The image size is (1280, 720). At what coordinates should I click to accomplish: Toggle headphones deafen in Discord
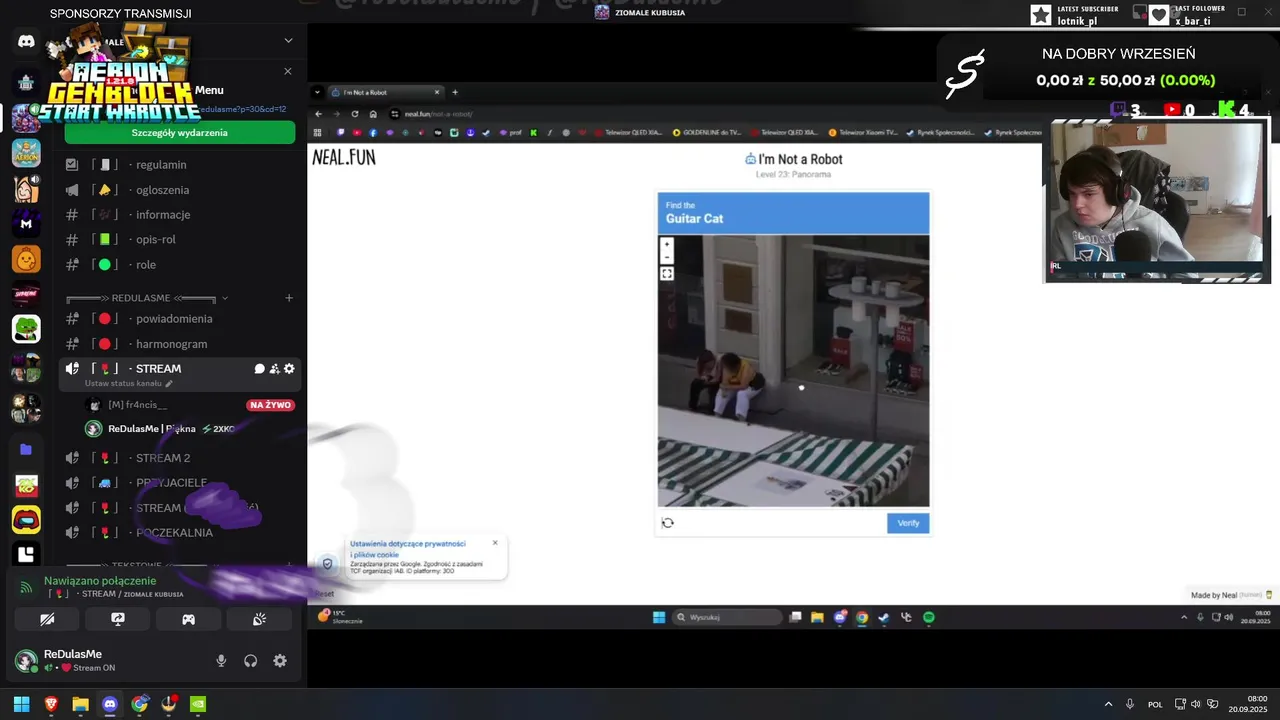coord(251,661)
